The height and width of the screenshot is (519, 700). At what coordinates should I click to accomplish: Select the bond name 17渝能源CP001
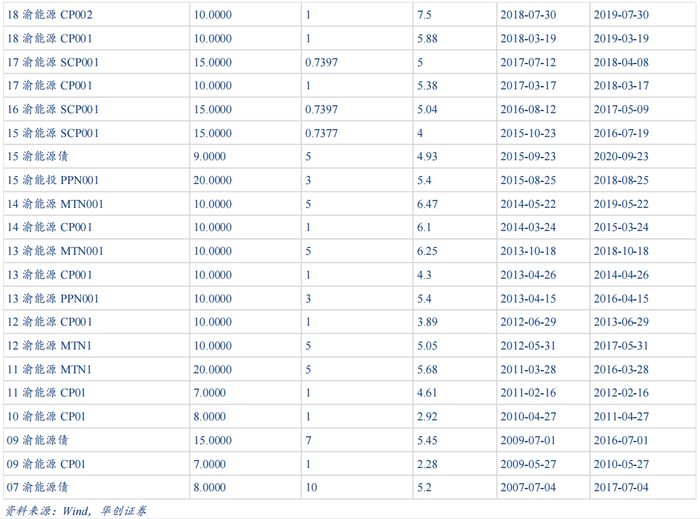(x=50, y=85)
